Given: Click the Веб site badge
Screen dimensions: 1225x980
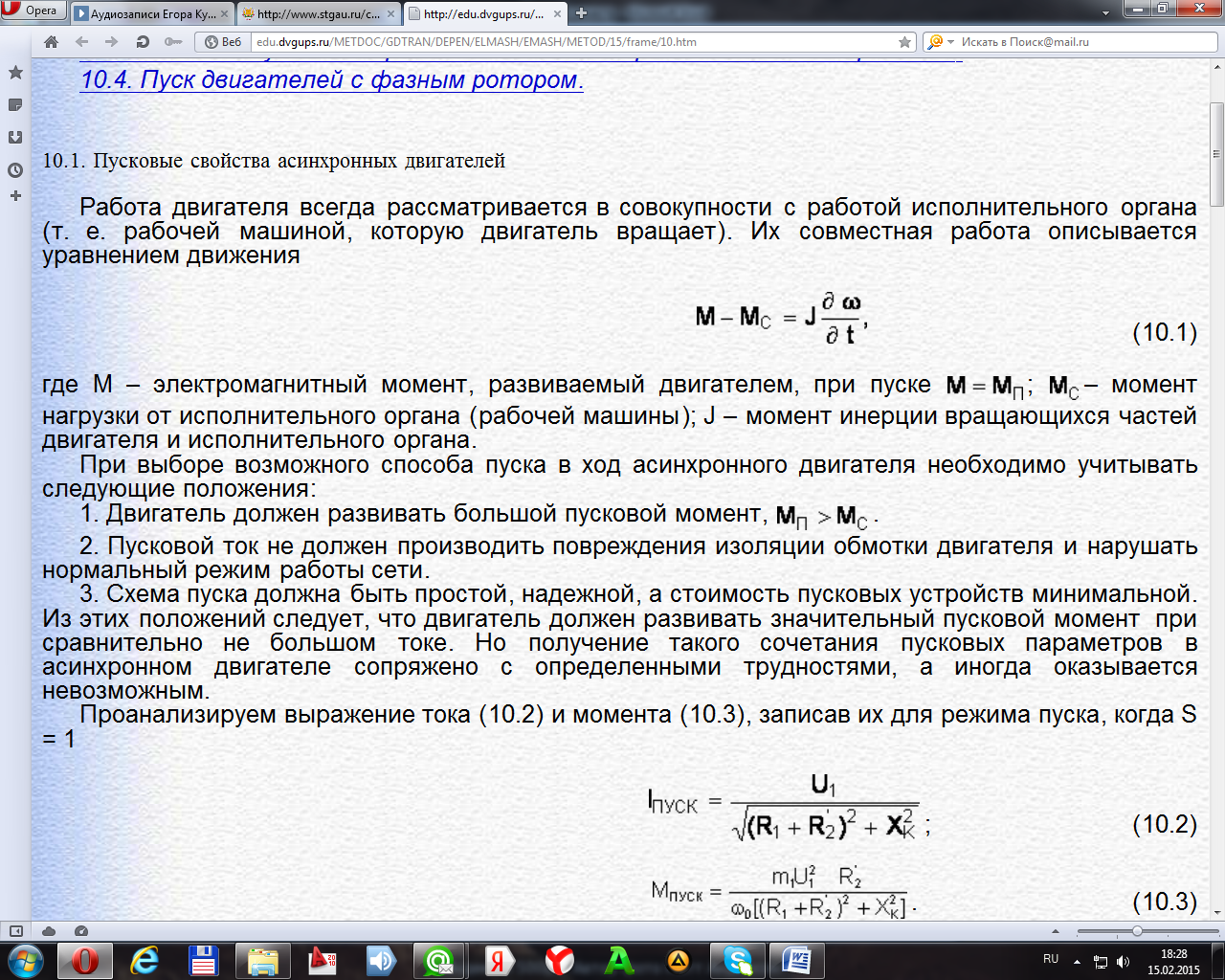Looking at the screenshot, I should pos(223,42).
